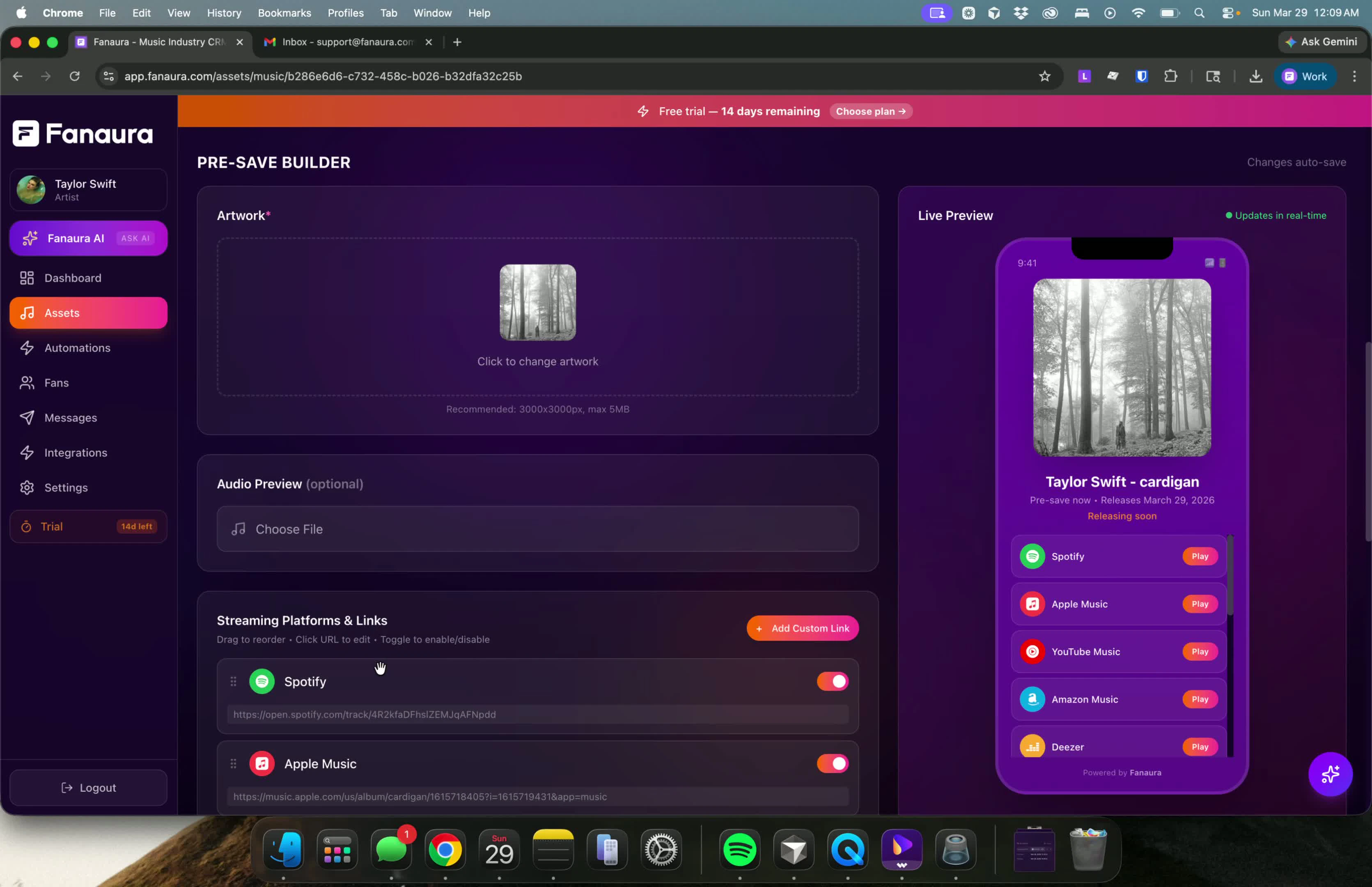Open Notes app from the Dock

tap(553, 850)
